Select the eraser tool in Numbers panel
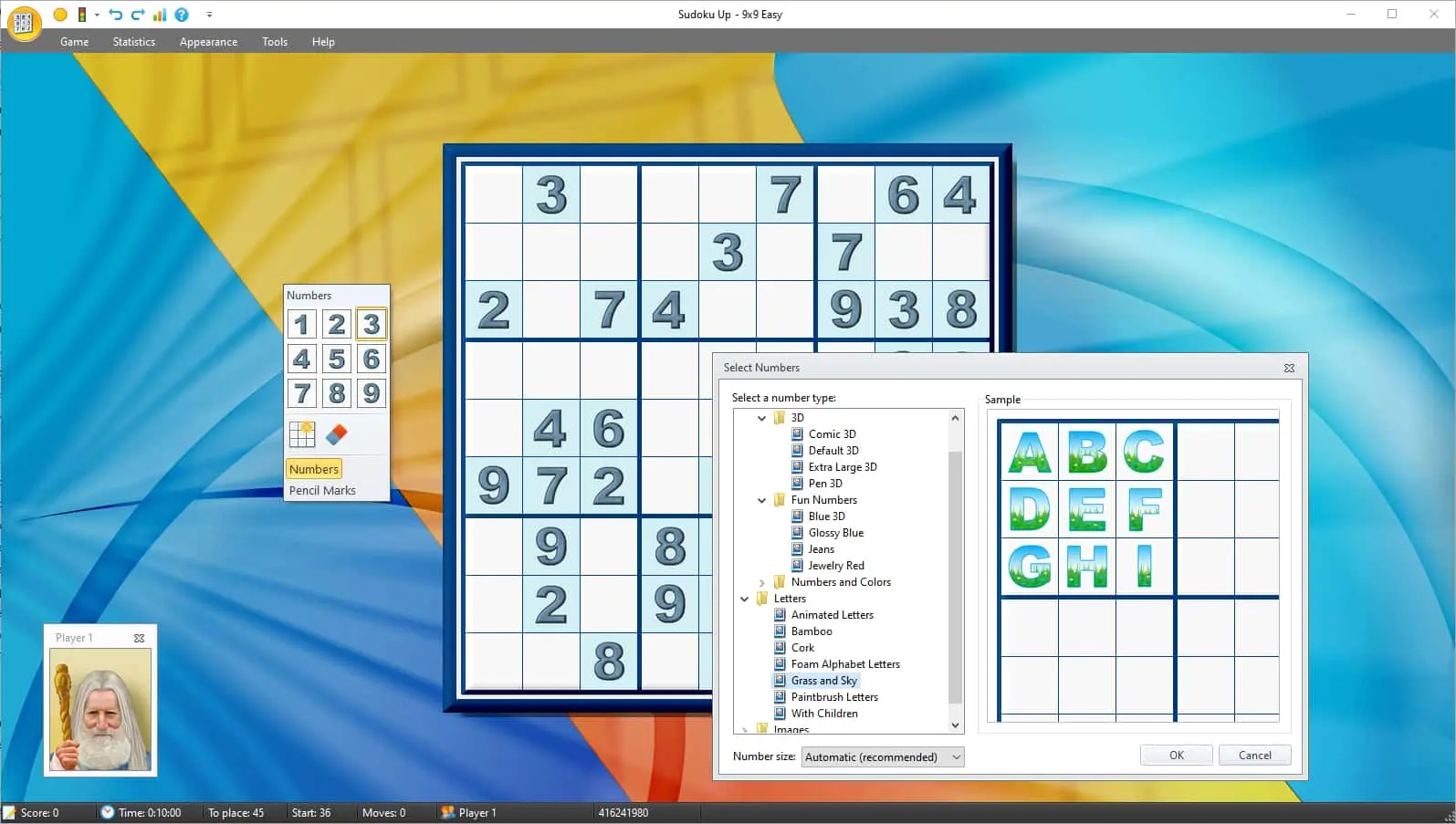1456x824 pixels. (337, 434)
